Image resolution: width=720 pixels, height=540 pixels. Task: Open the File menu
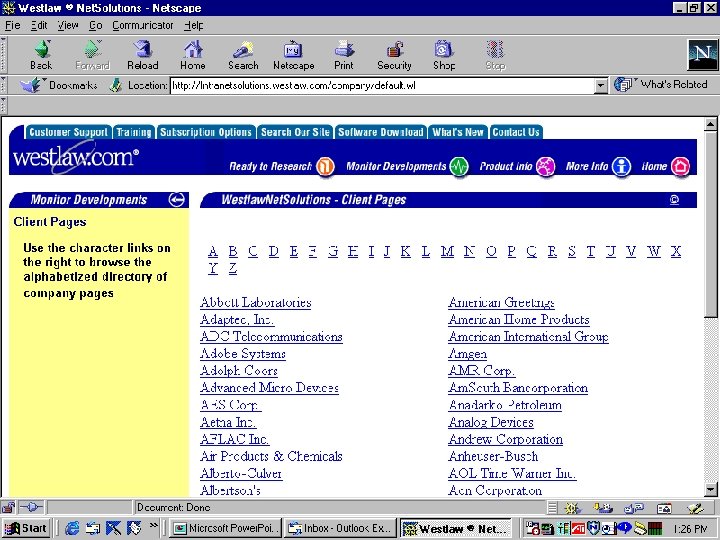click(13, 25)
